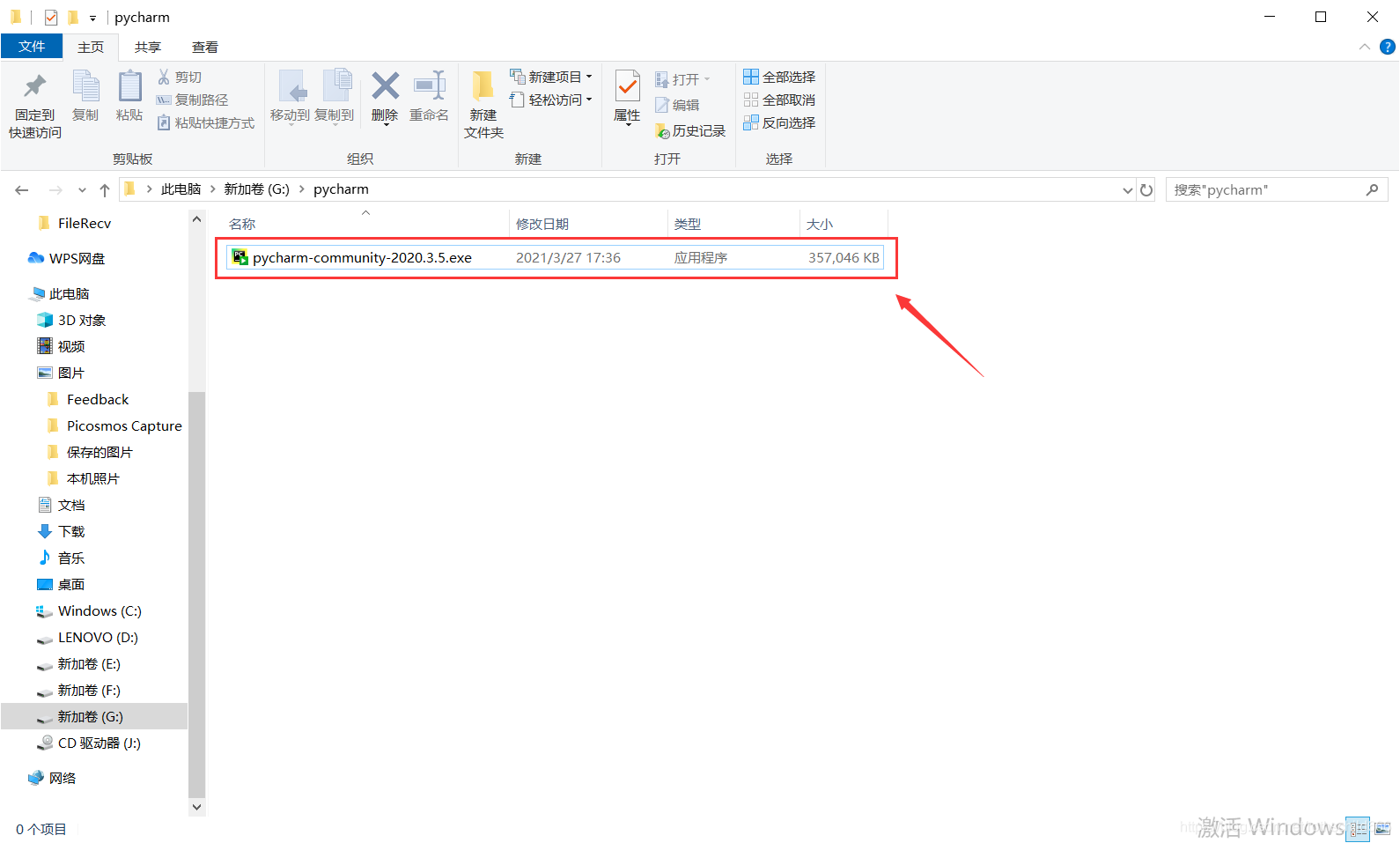Click 新加卷 (G:) in address breadcrumb
1400x843 pixels.
256,189
